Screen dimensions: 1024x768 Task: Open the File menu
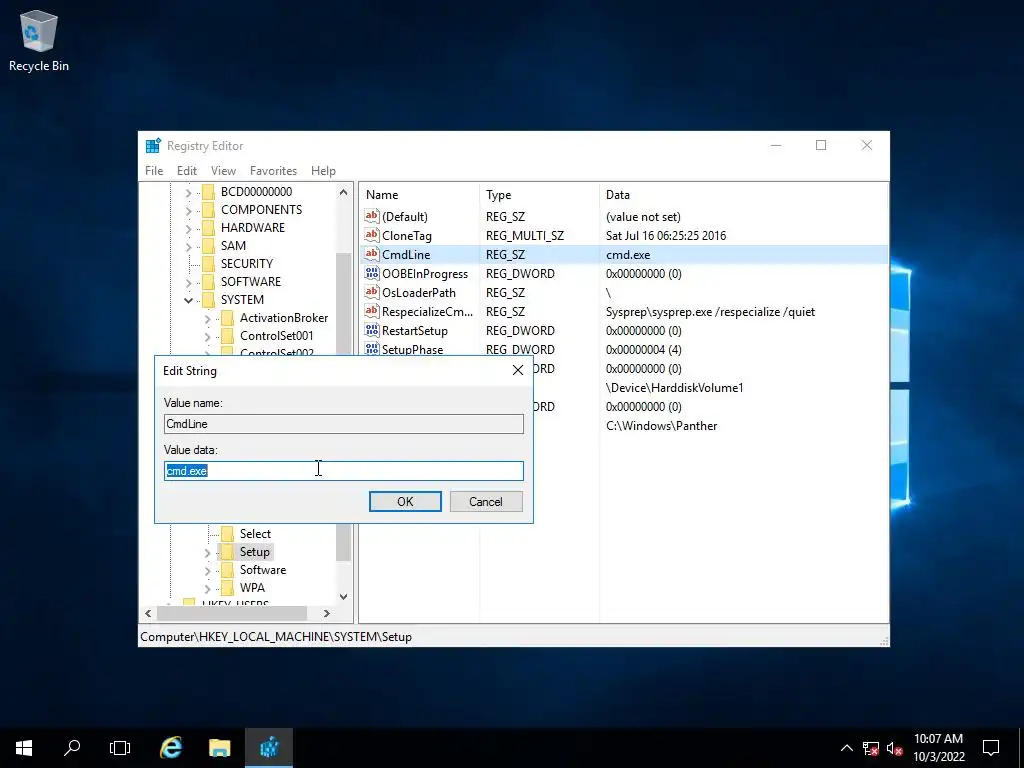pos(154,170)
